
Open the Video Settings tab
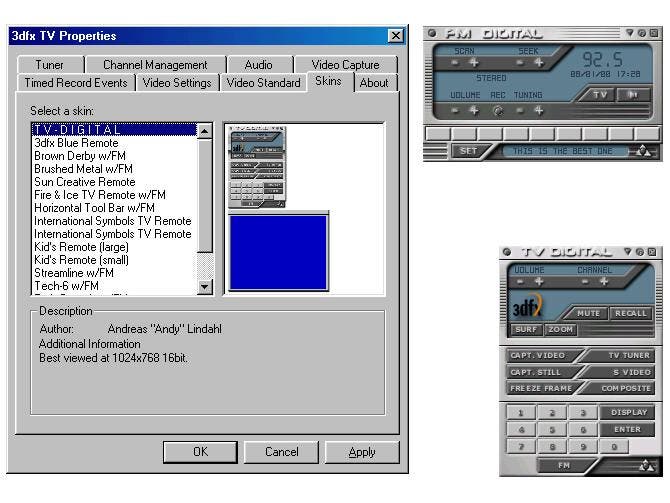click(x=177, y=82)
